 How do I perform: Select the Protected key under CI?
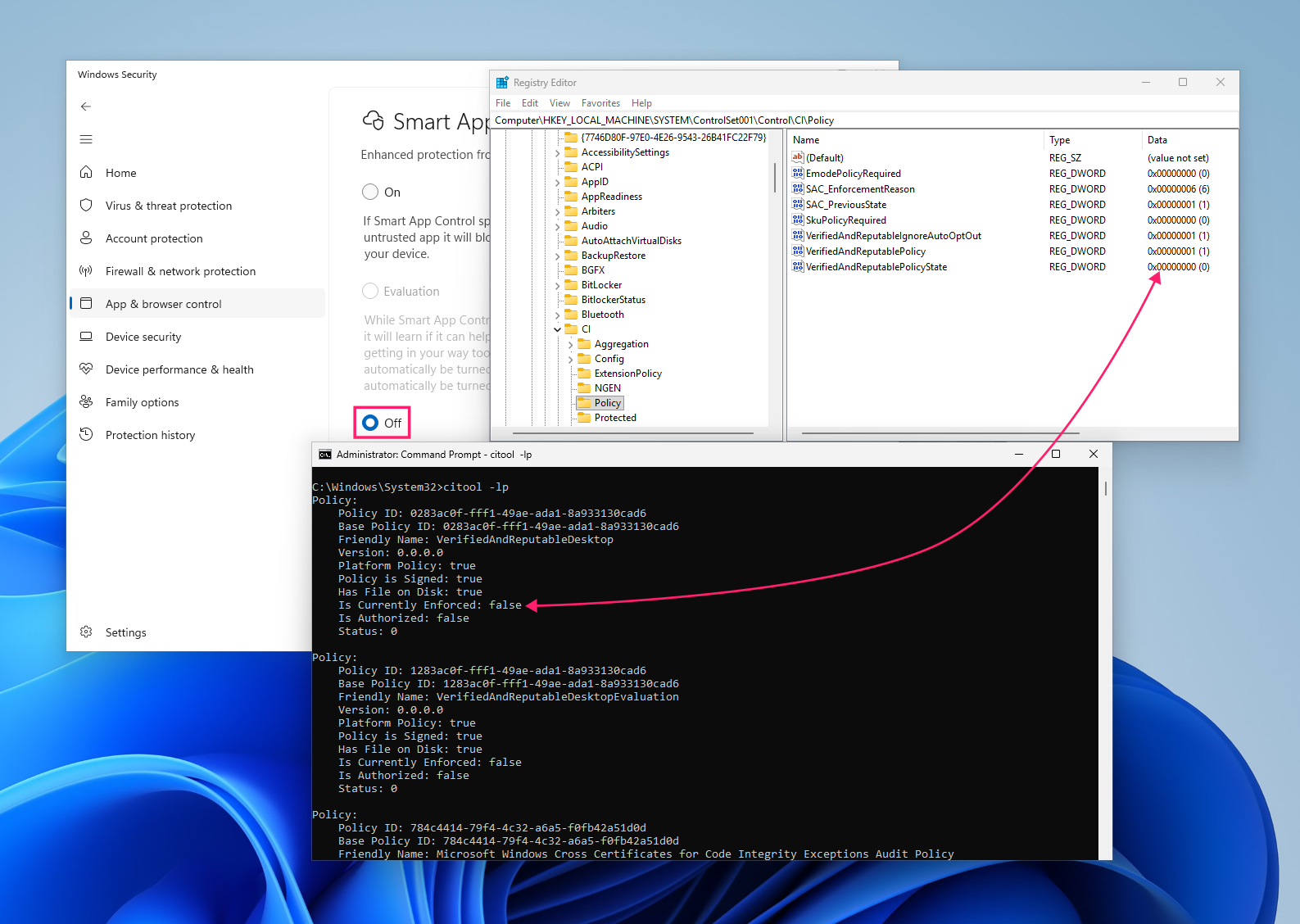pos(615,418)
